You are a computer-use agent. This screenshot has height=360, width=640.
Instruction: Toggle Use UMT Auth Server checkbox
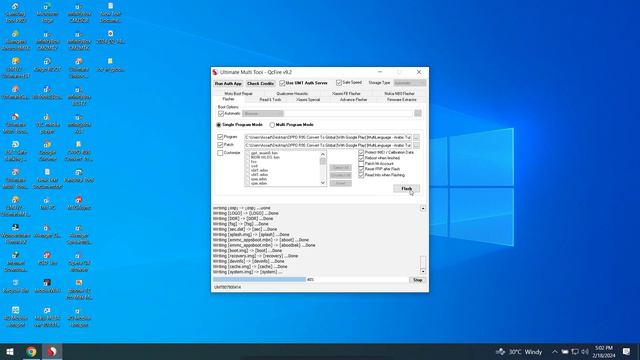(282, 83)
